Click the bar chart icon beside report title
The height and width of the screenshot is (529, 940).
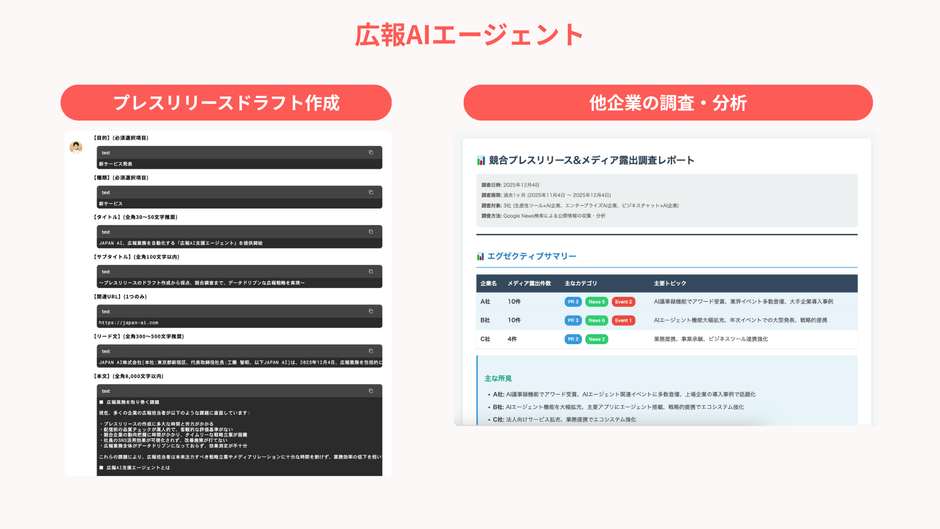click(x=481, y=160)
